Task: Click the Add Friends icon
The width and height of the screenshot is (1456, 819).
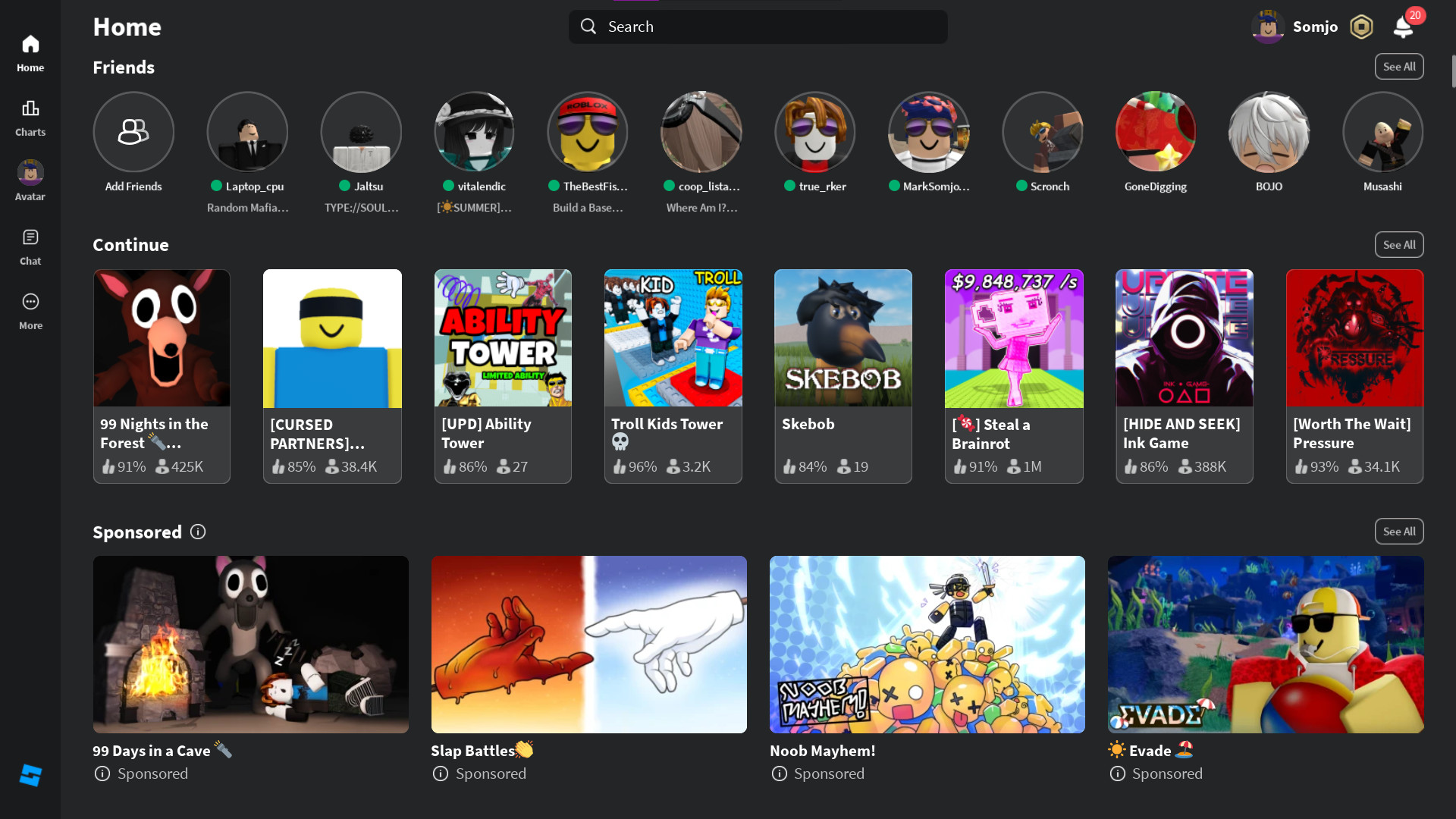Action: pyautogui.click(x=133, y=132)
